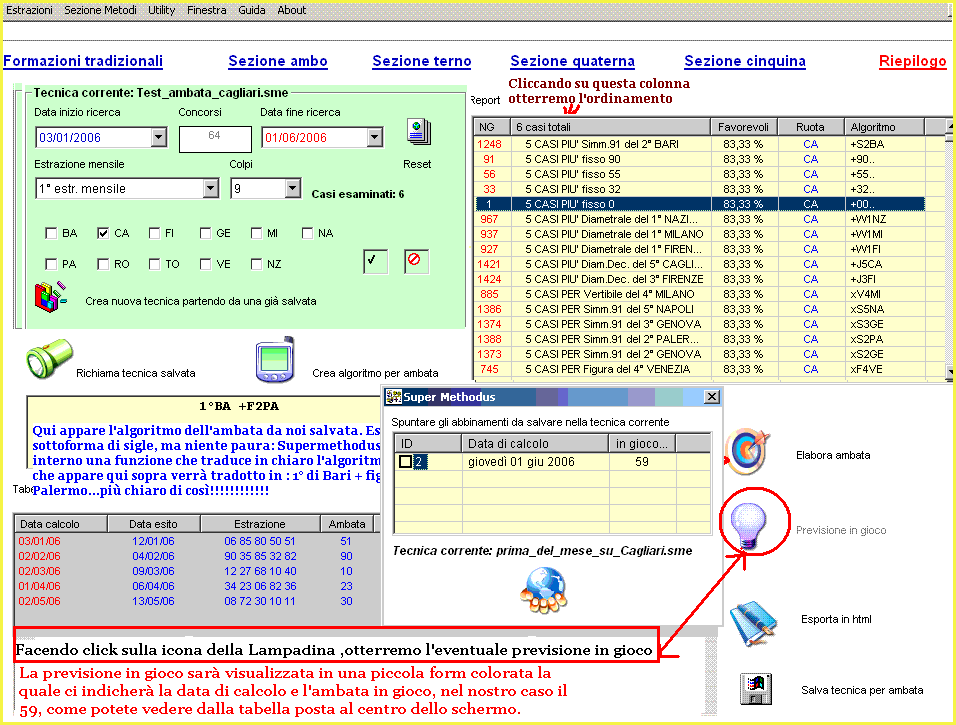Toggle the NZ wheel checkbox
Screen dimensions: 956x725
click(256, 264)
